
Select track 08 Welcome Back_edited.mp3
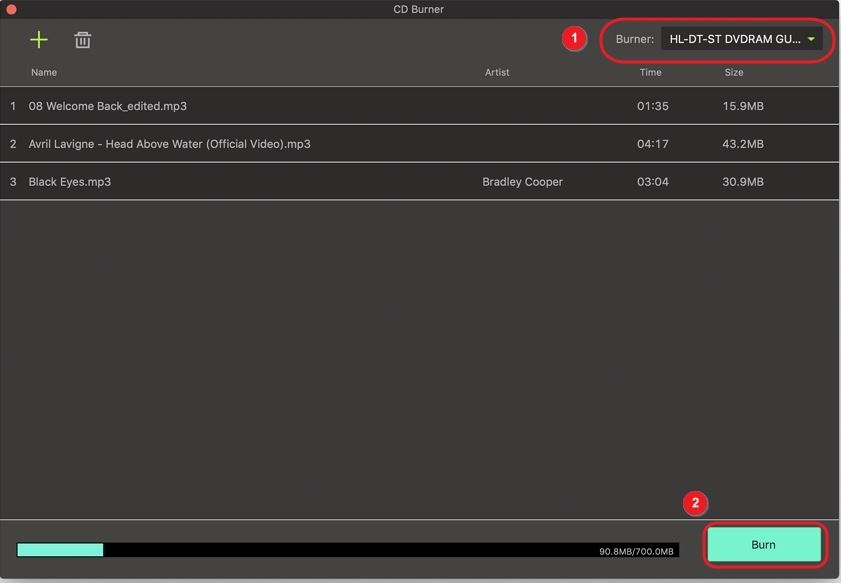(108, 106)
